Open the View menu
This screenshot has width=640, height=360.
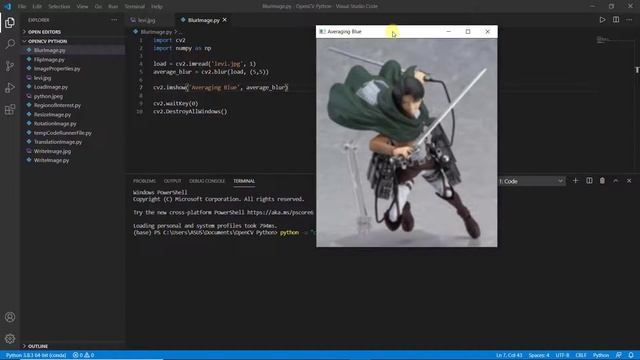coord(82,7)
